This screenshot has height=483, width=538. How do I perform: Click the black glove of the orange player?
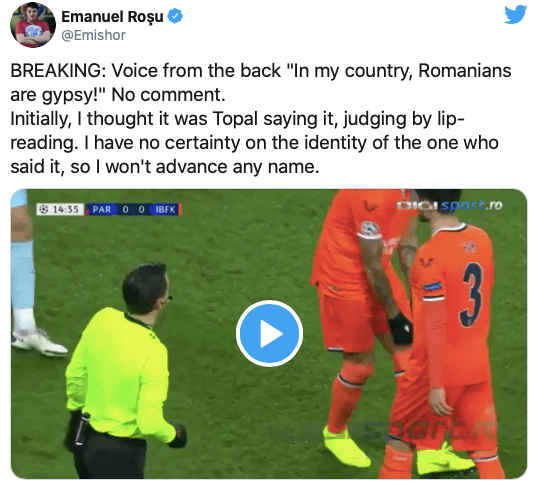tap(400, 328)
